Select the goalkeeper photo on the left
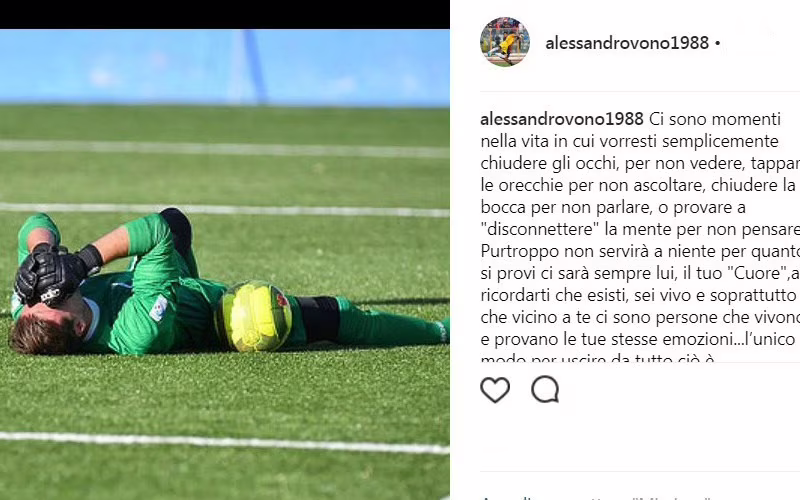 pos(224,264)
